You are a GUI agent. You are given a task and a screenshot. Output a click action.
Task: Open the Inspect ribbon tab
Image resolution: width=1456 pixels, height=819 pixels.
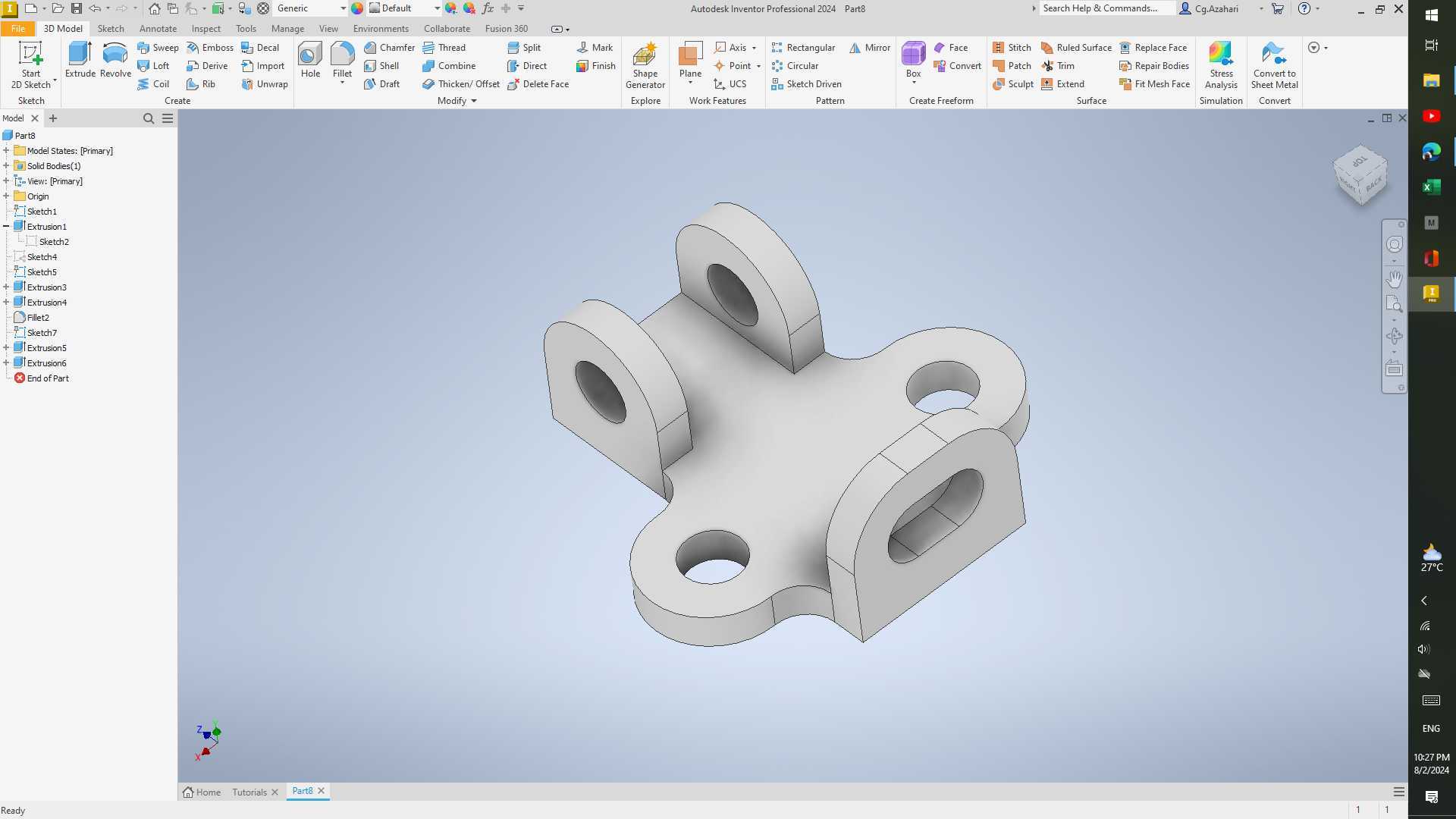pos(206,29)
